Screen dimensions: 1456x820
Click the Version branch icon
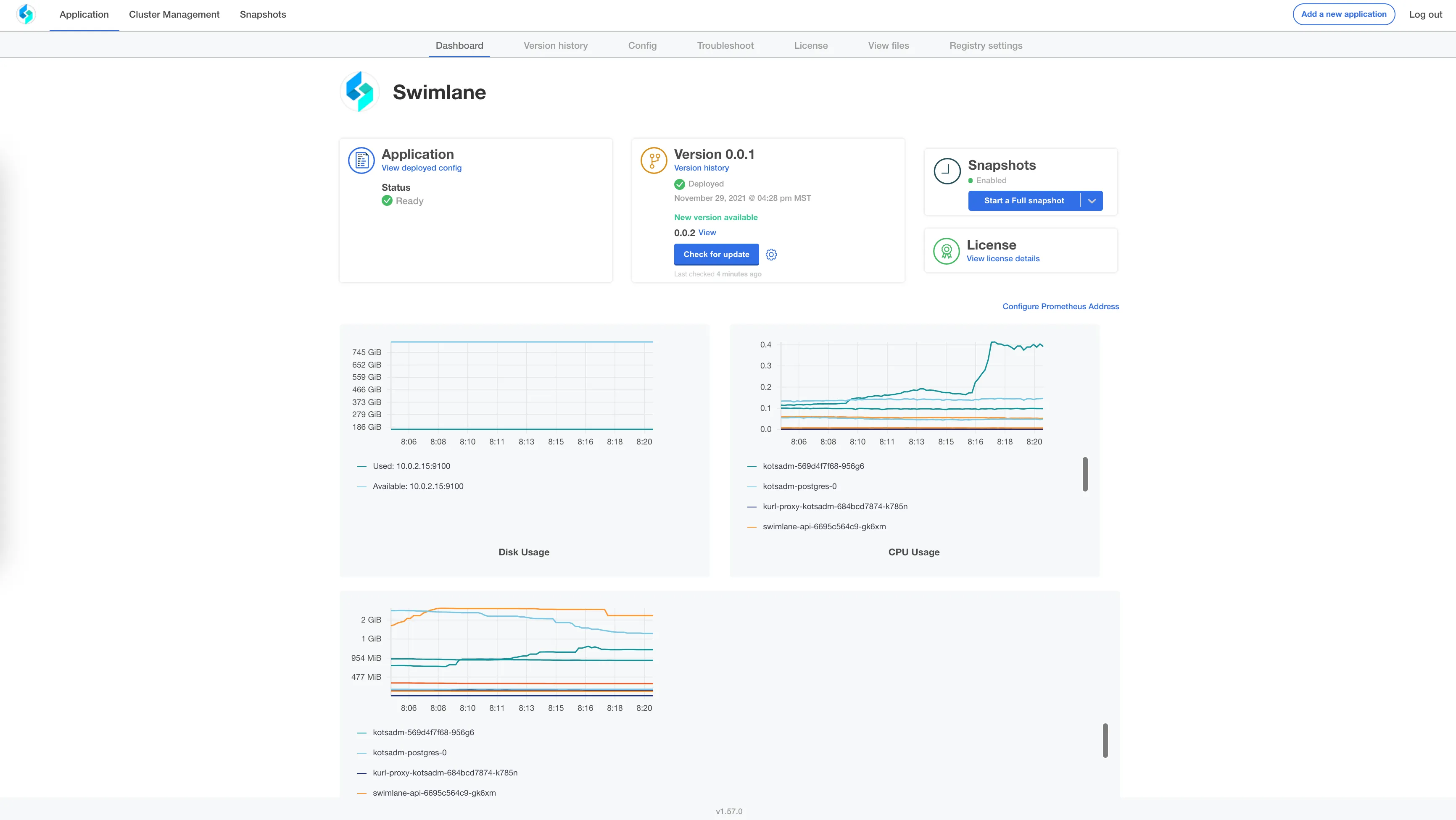point(654,161)
